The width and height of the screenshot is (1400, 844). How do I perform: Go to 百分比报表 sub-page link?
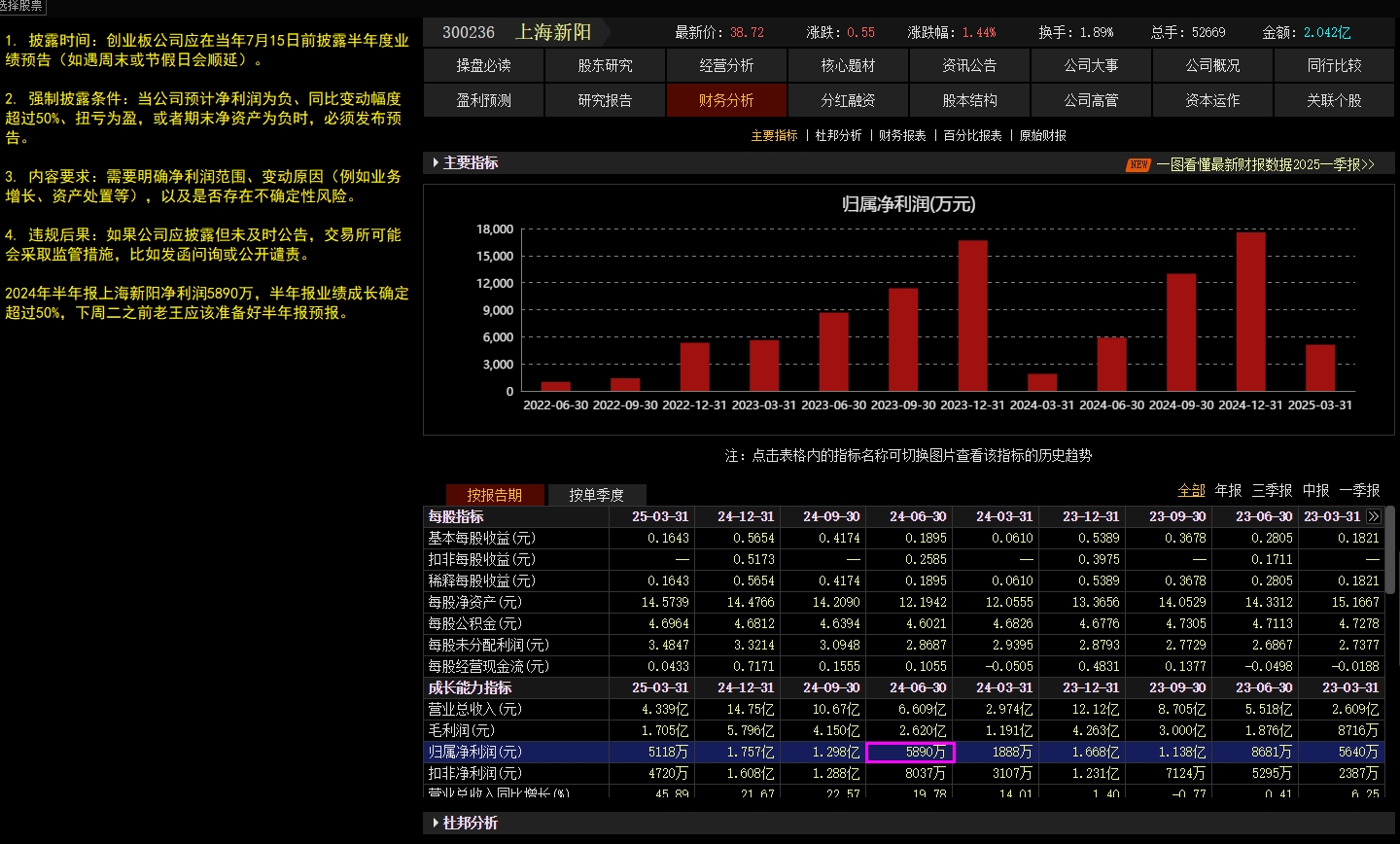pyautogui.click(x=972, y=135)
